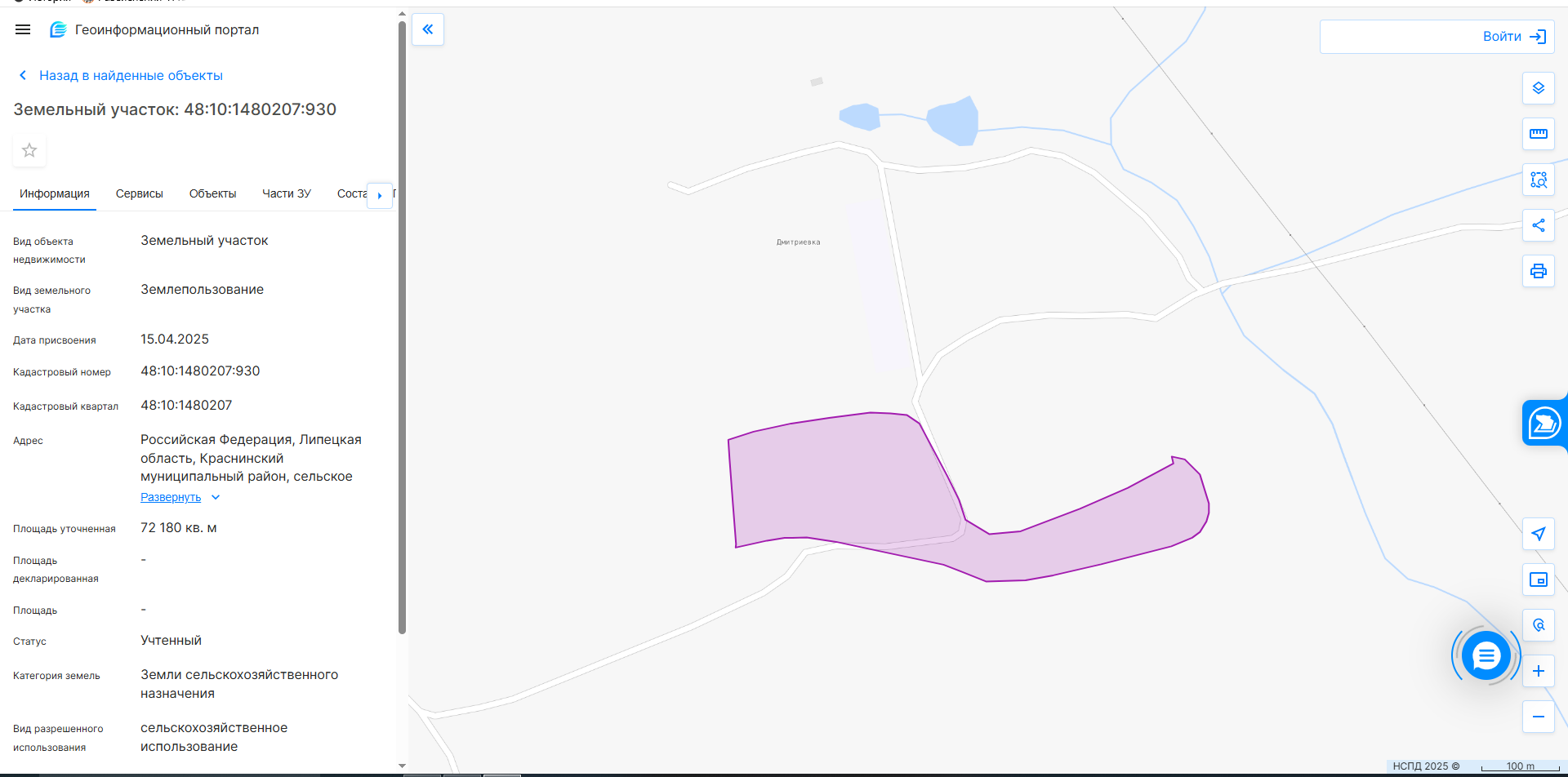Open the map layers panel
The height and width of the screenshot is (777, 1568).
tap(1538, 88)
